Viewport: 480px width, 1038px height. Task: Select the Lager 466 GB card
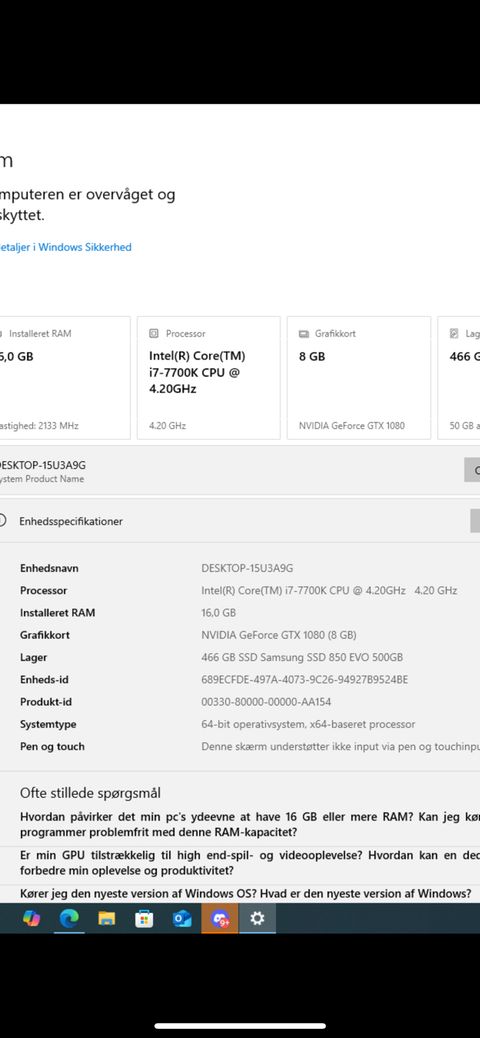click(459, 378)
